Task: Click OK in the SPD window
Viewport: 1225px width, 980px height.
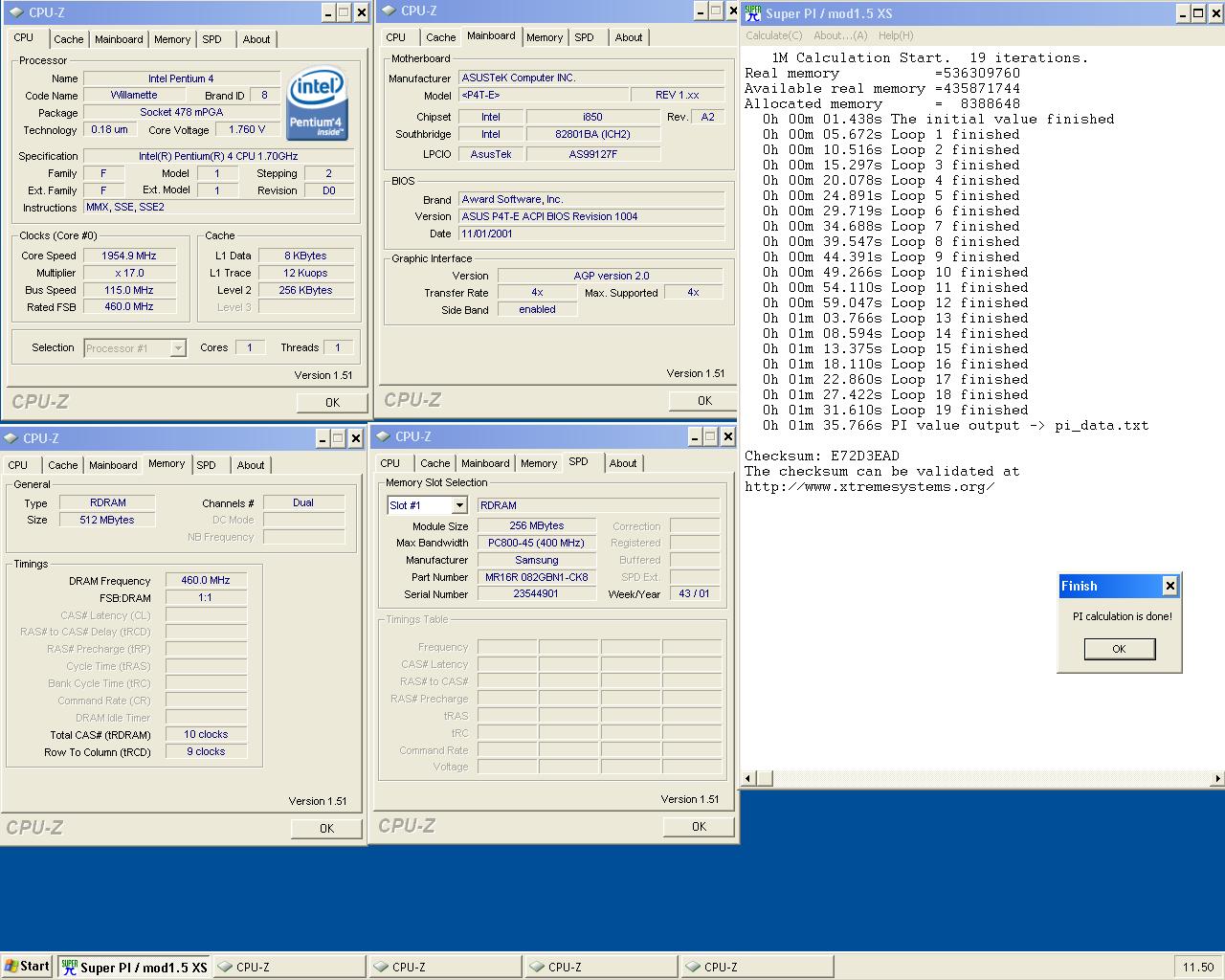Action: coord(699,826)
